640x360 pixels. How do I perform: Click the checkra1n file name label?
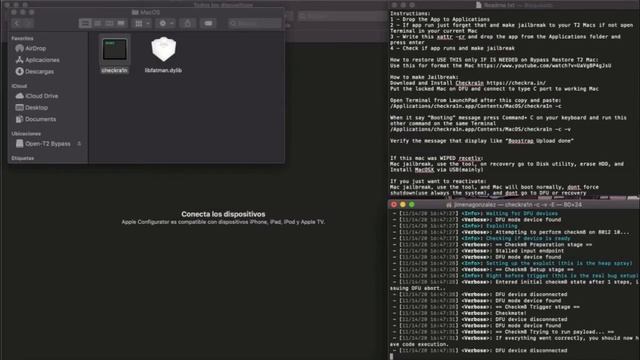[x=115, y=70]
